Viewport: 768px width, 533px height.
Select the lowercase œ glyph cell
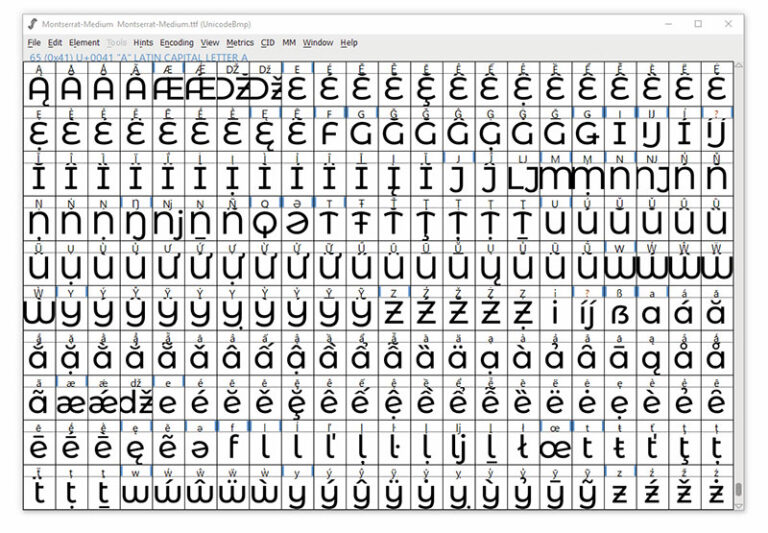556,443
